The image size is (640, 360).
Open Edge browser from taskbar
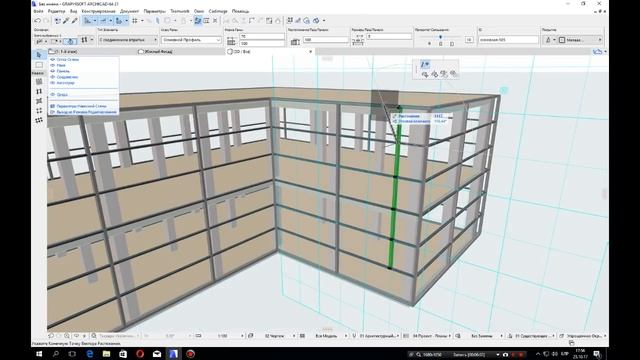[89, 354]
